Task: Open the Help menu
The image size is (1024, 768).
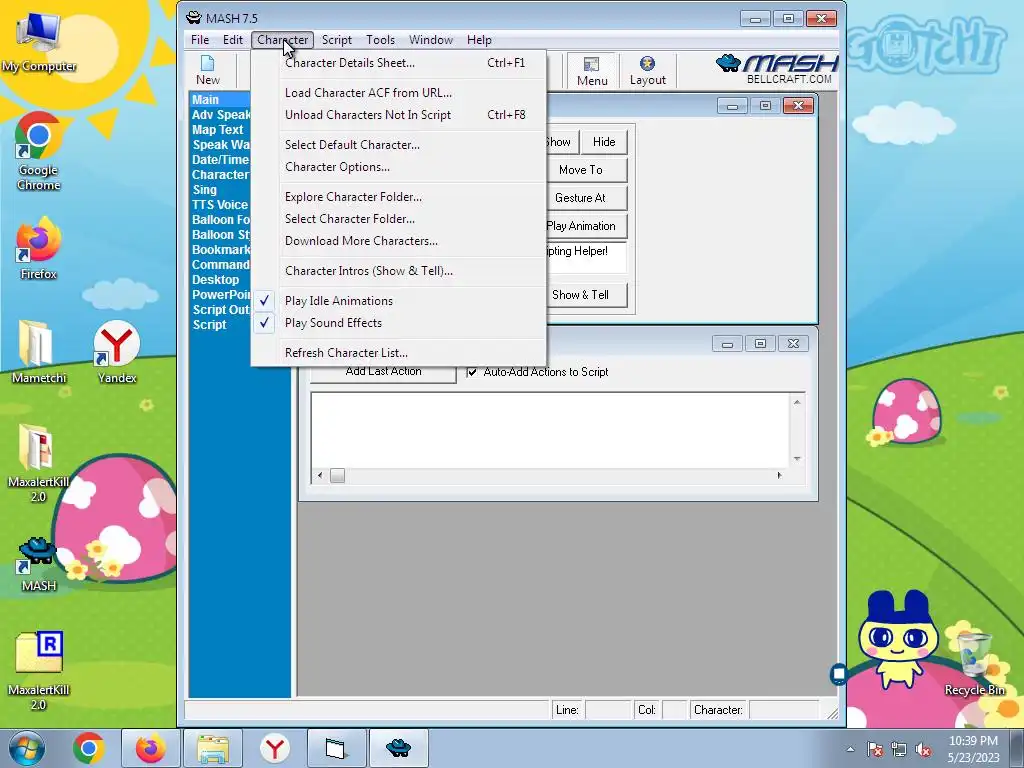Action: tap(479, 40)
